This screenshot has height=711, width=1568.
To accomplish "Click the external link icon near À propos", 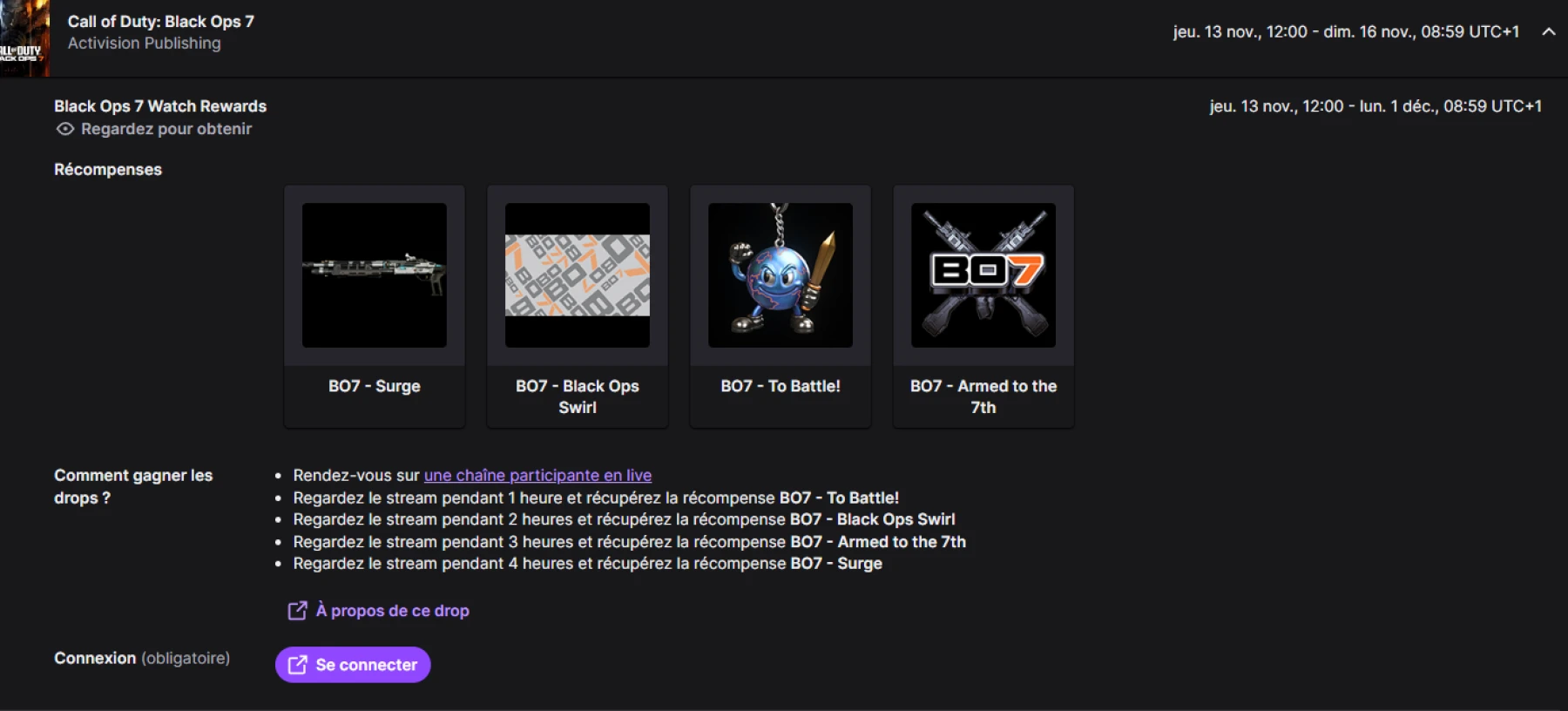I will tap(297, 611).
